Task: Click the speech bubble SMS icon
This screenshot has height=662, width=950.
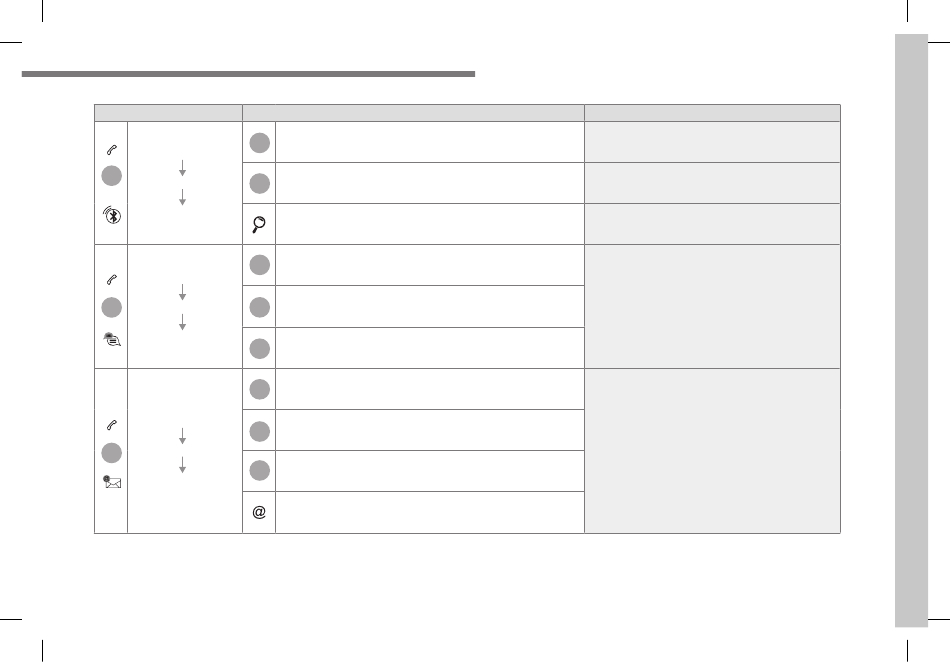Action: pos(112,340)
